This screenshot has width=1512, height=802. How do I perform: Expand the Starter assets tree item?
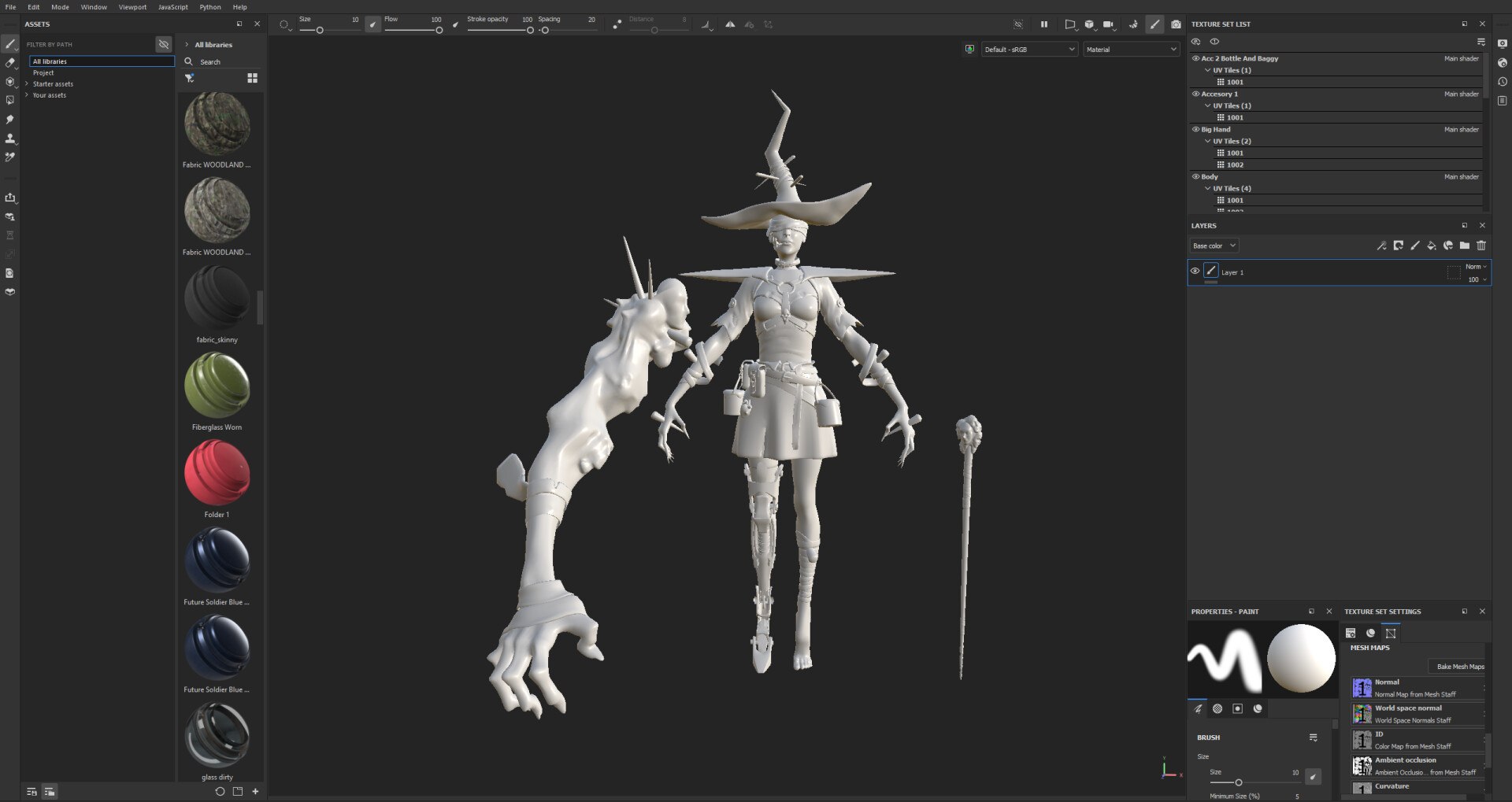[28, 84]
